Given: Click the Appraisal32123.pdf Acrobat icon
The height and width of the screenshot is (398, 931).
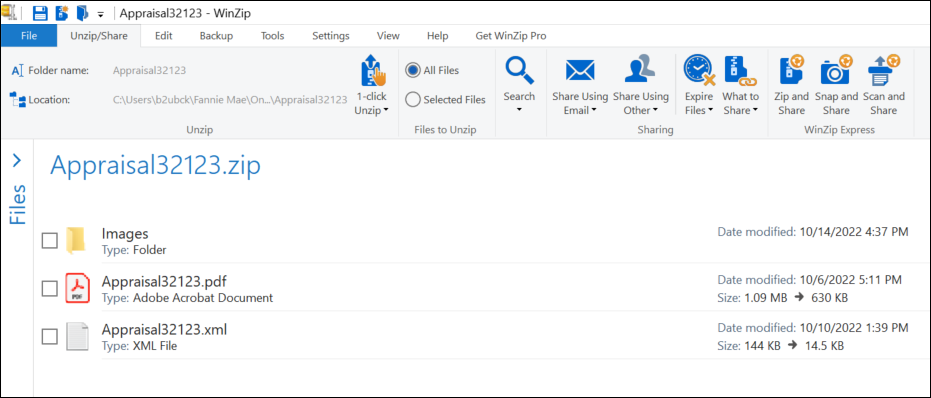Looking at the screenshot, I should point(77,288).
